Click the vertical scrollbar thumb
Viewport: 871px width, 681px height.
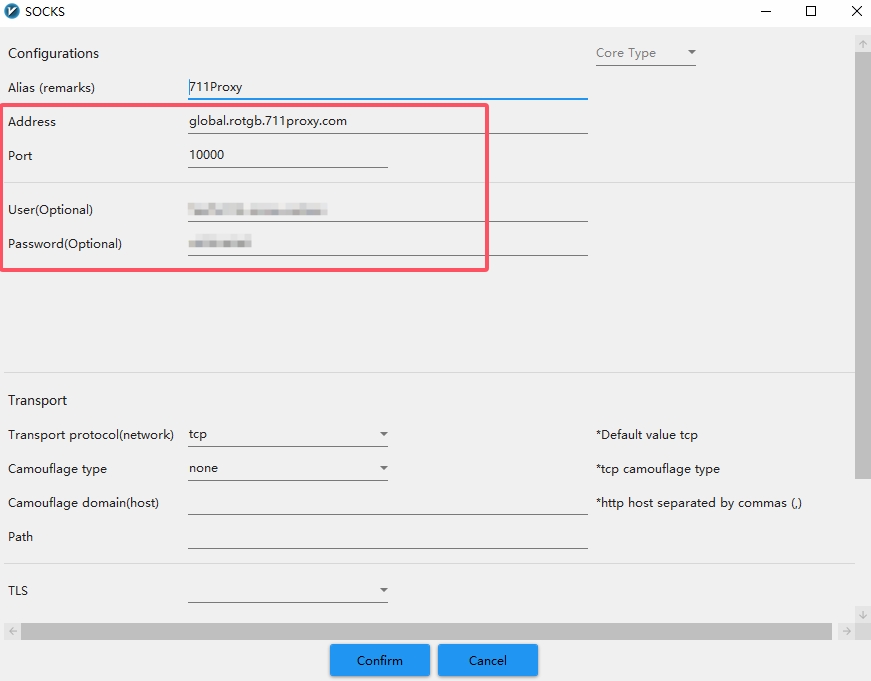point(863,265)
